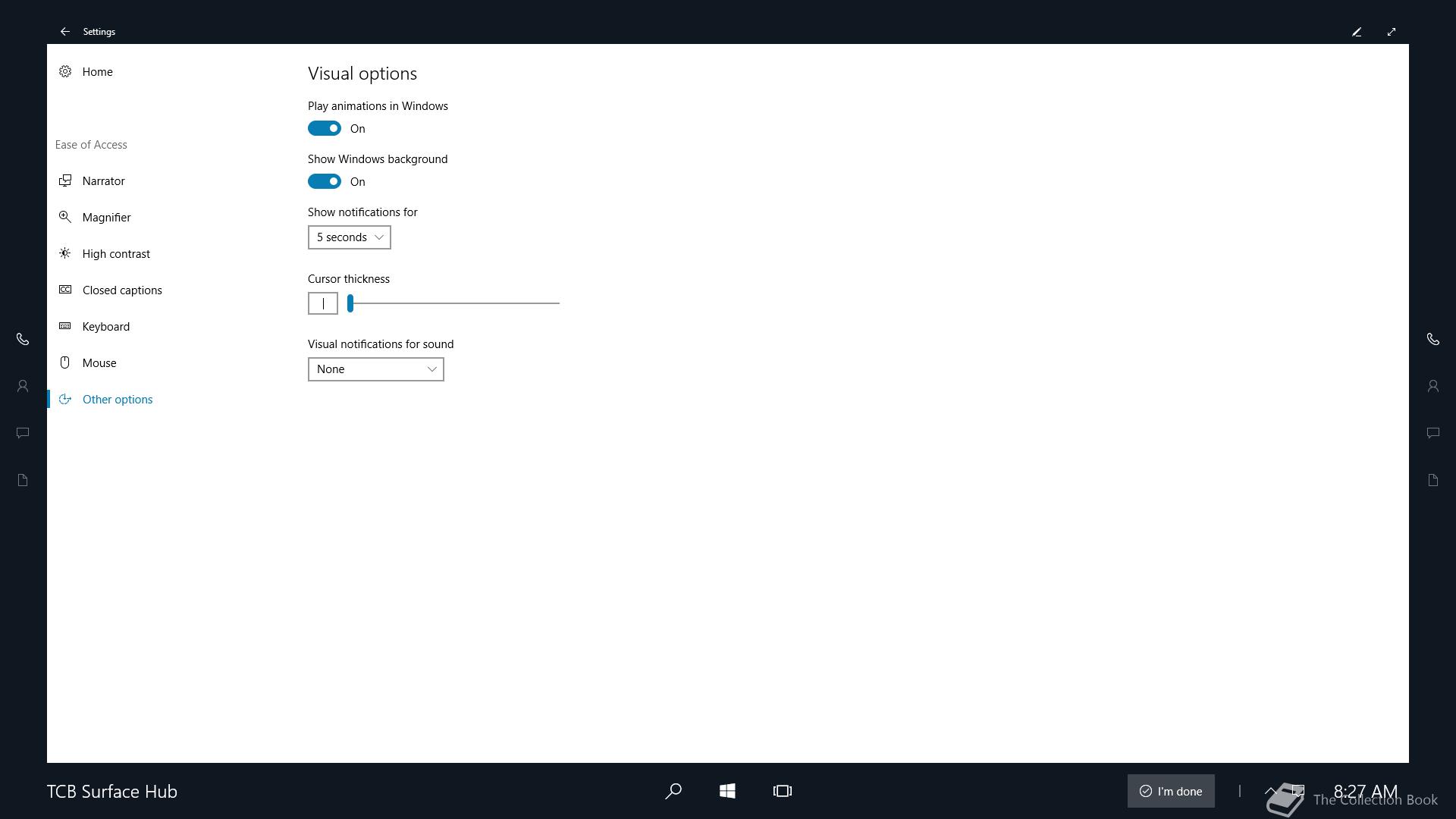This screenshot has height=819, width=1456.
Task: Click right edge document icon
Action: point(1433,480)
